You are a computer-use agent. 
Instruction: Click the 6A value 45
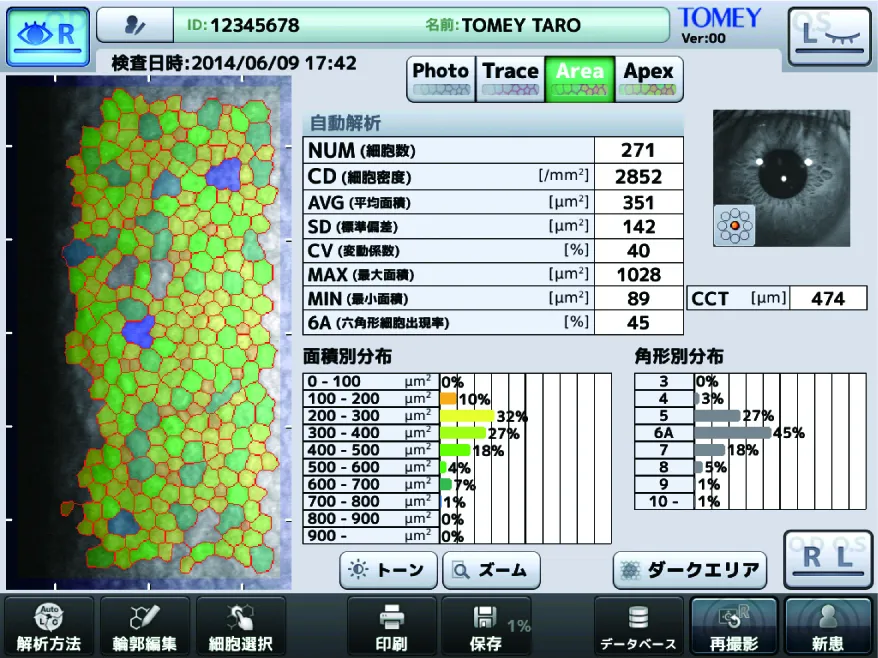tap(638, 323)
